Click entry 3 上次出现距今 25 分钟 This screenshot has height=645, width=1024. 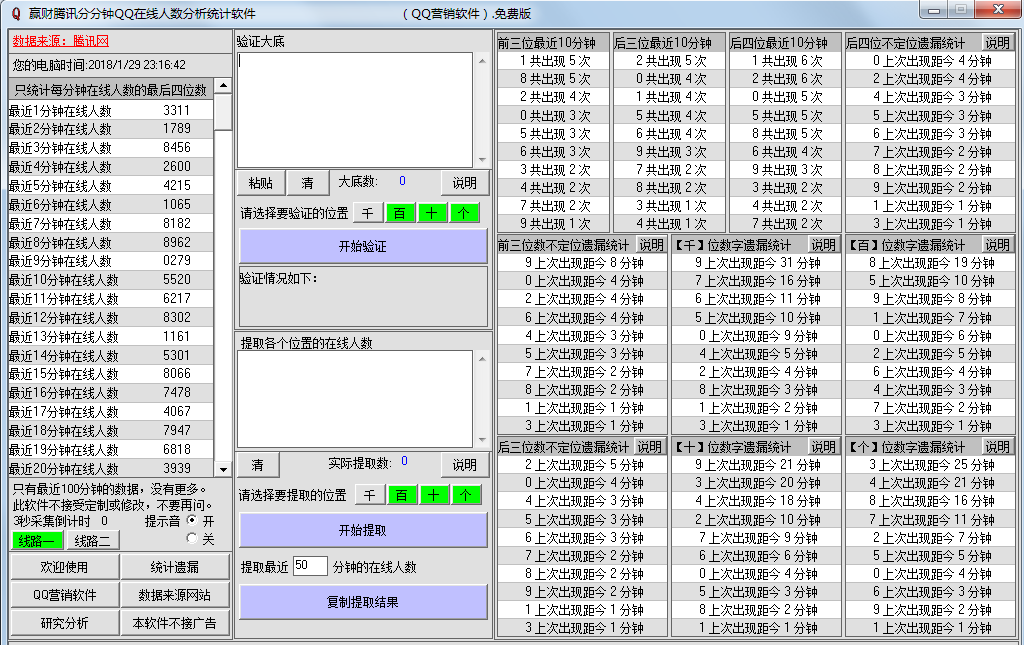click(931, 465)
